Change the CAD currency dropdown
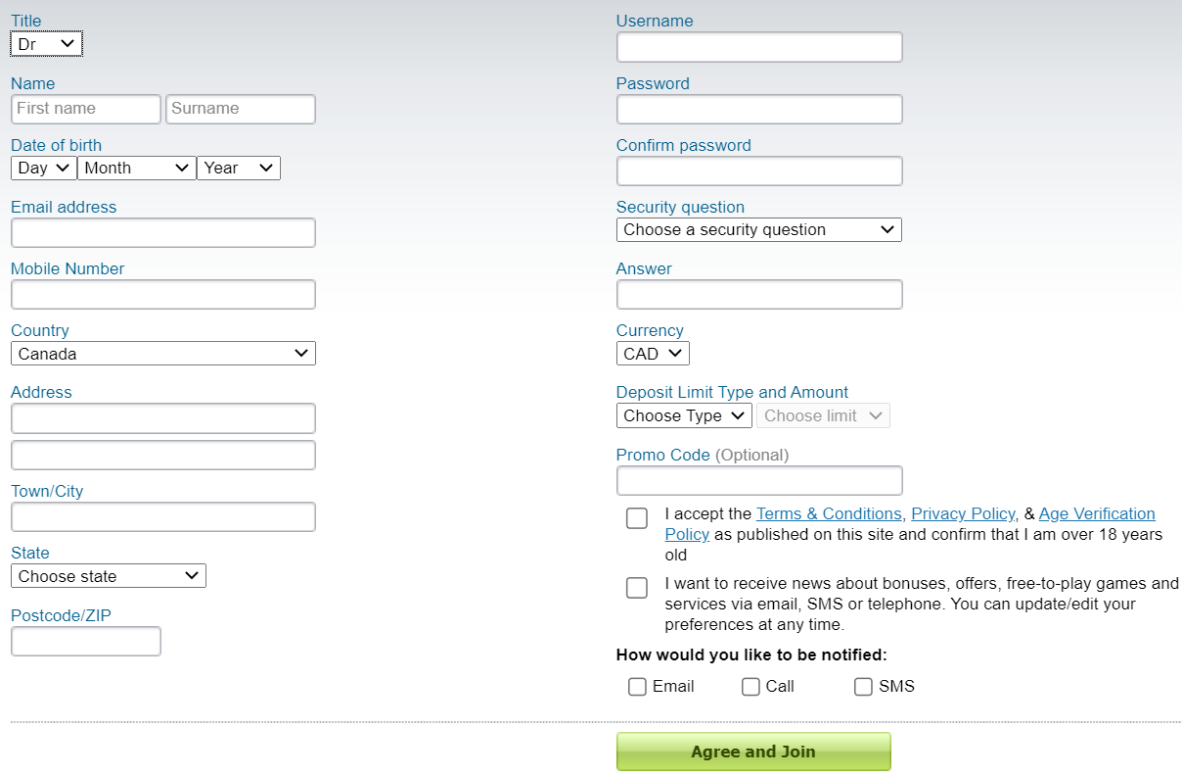 [x=653, y=354]
